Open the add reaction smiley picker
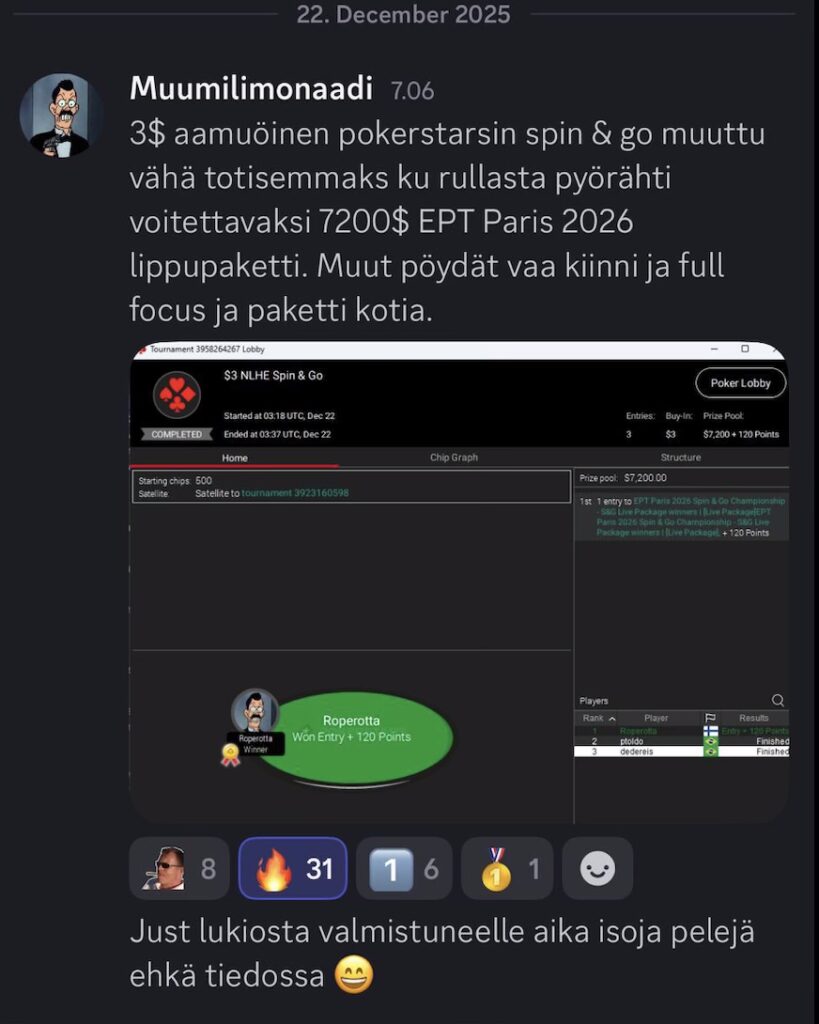Viewport: 819px width, 1024px height. pyautogui.click(x=597, y=869)
